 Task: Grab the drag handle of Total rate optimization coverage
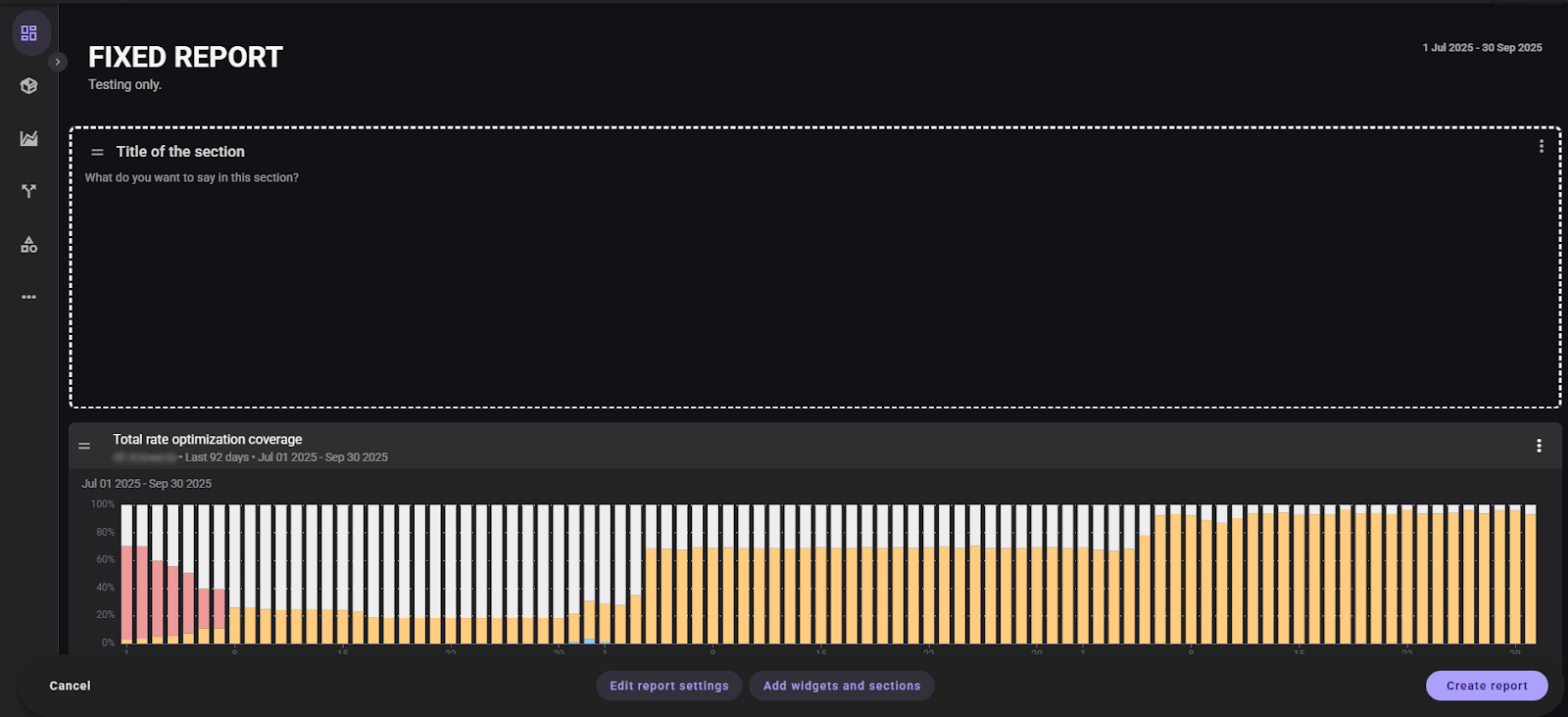(84, 446)
